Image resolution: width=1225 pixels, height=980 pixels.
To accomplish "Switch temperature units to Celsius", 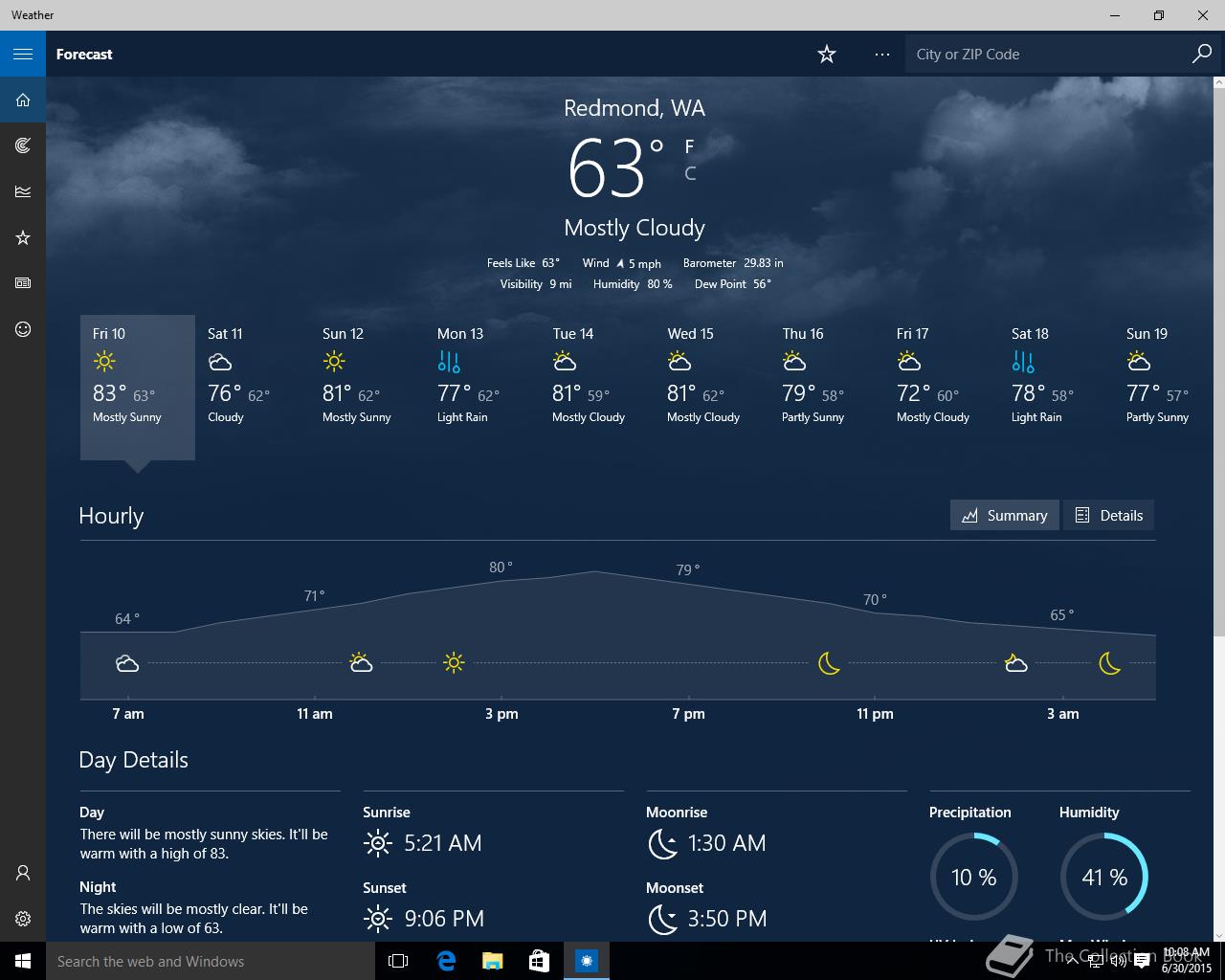I will pyautogui.click(x=690, y=173).
